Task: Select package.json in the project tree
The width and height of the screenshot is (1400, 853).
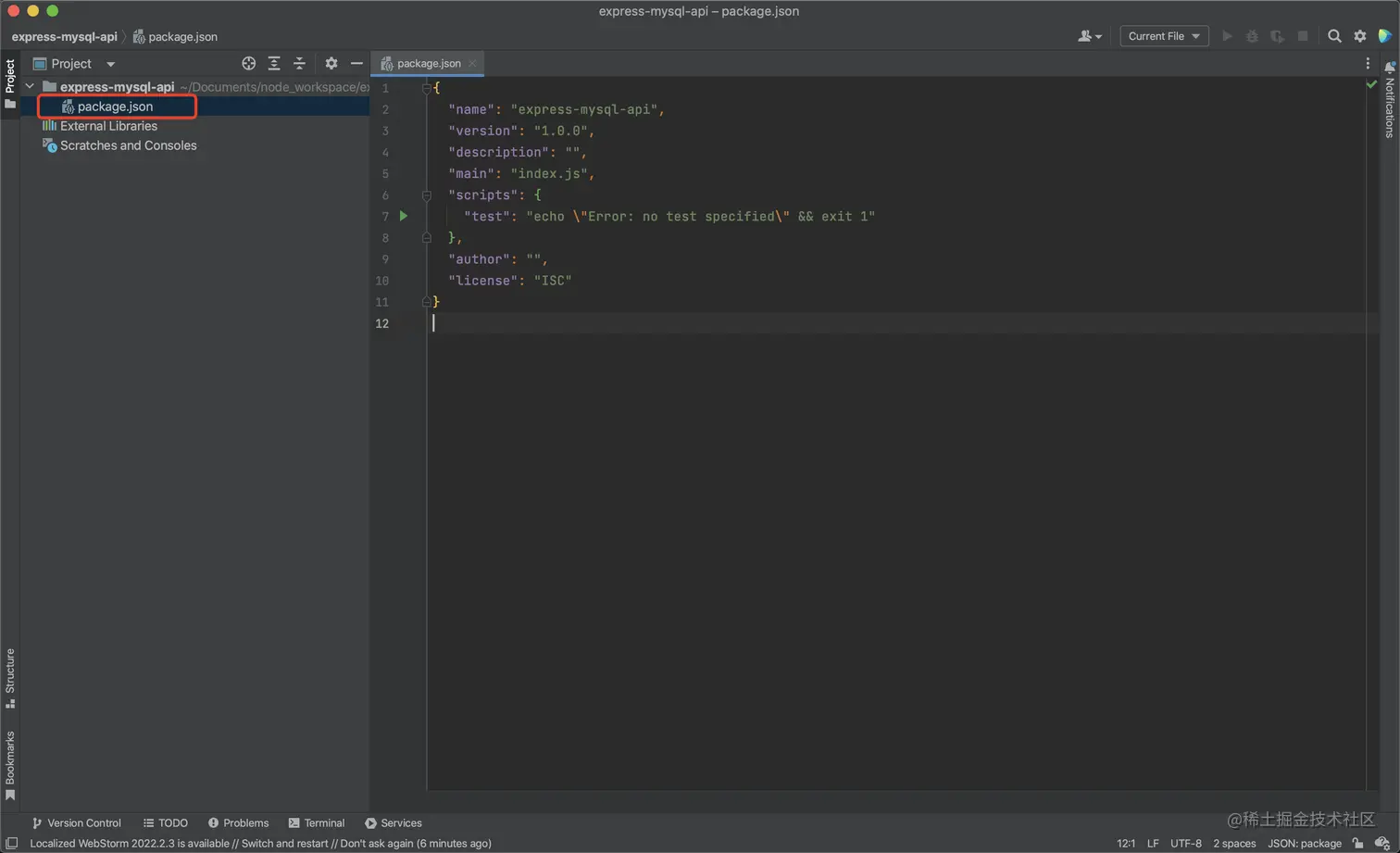Action: (115, 107)
